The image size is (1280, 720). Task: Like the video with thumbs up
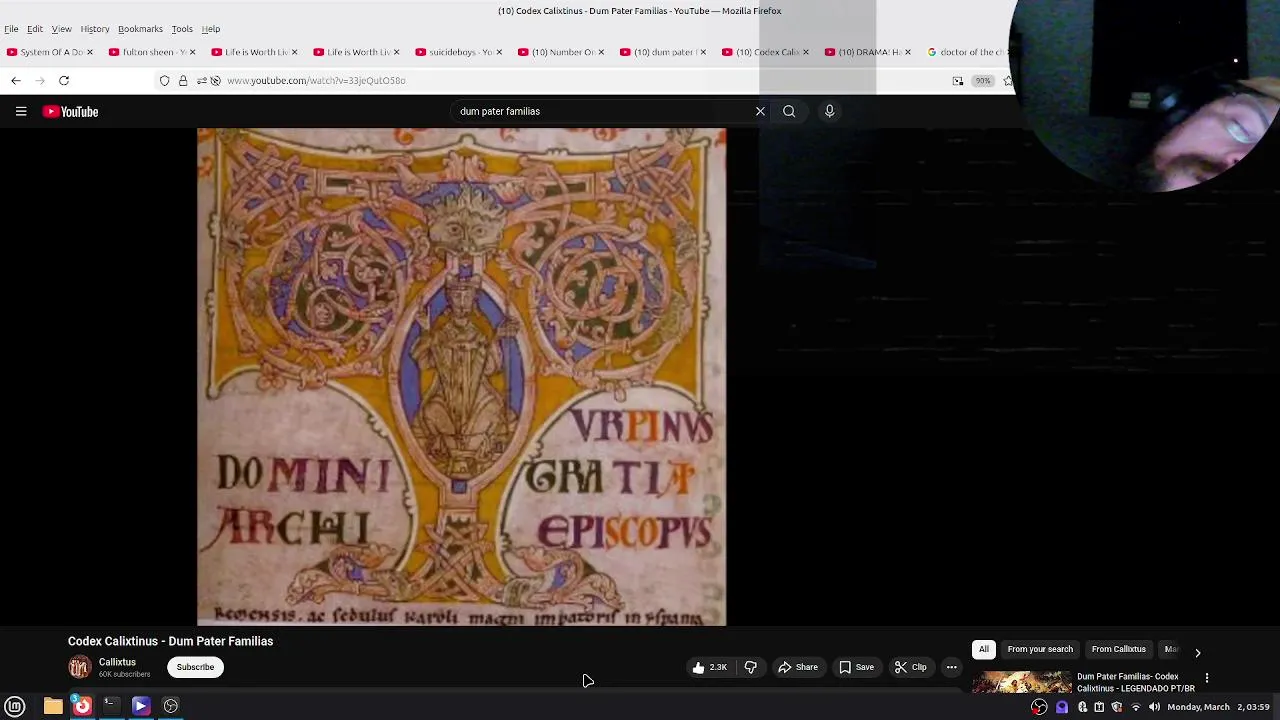pyautogui.click(x=710, y=667)
